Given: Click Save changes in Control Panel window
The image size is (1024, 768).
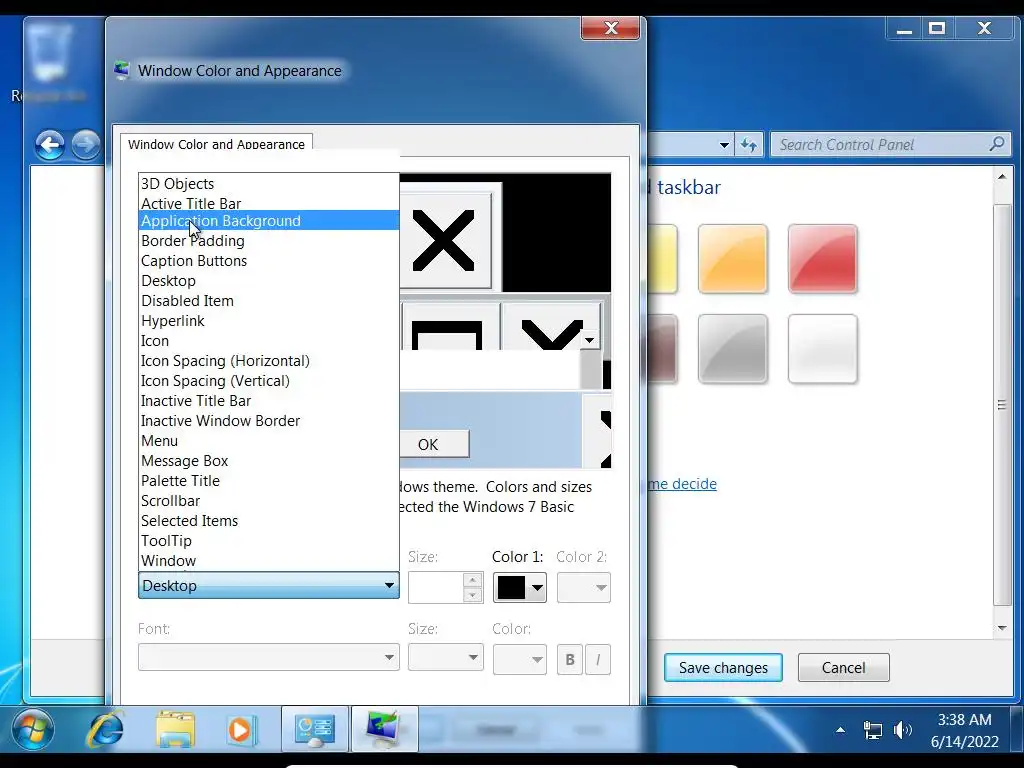Looking at the screenshot, I should click(723, 667).
